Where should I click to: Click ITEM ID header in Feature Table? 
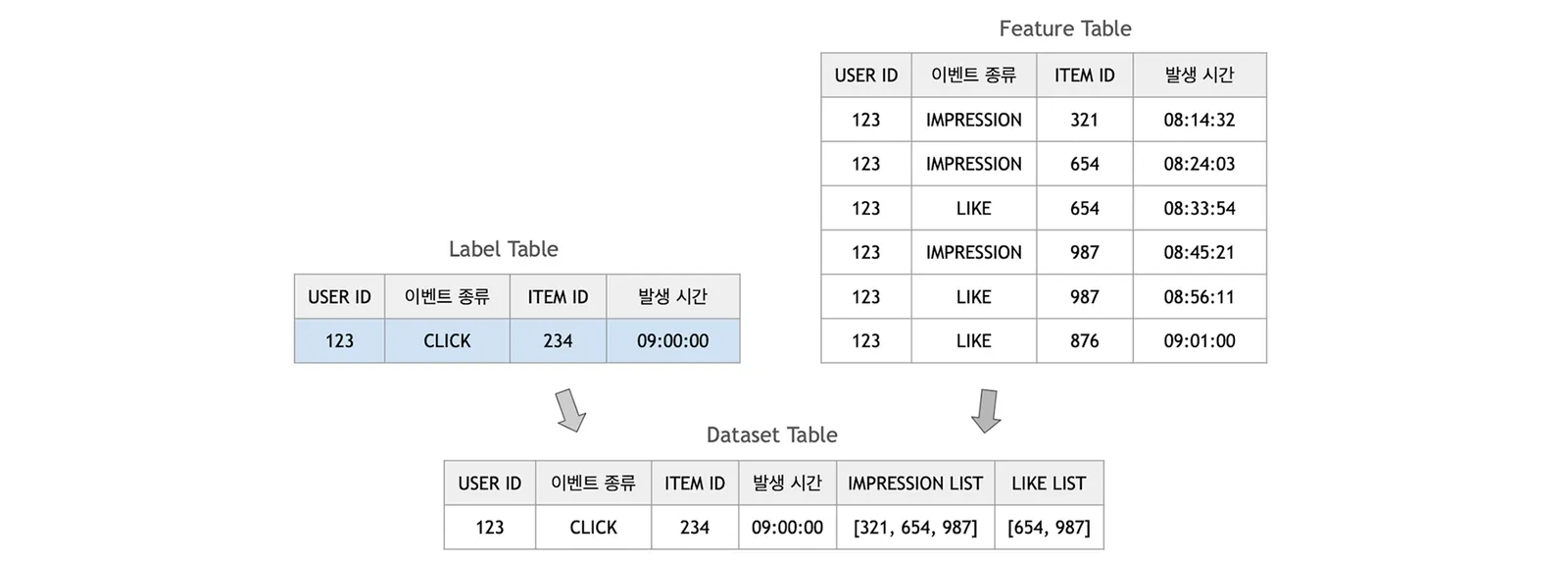point(1085,76)
